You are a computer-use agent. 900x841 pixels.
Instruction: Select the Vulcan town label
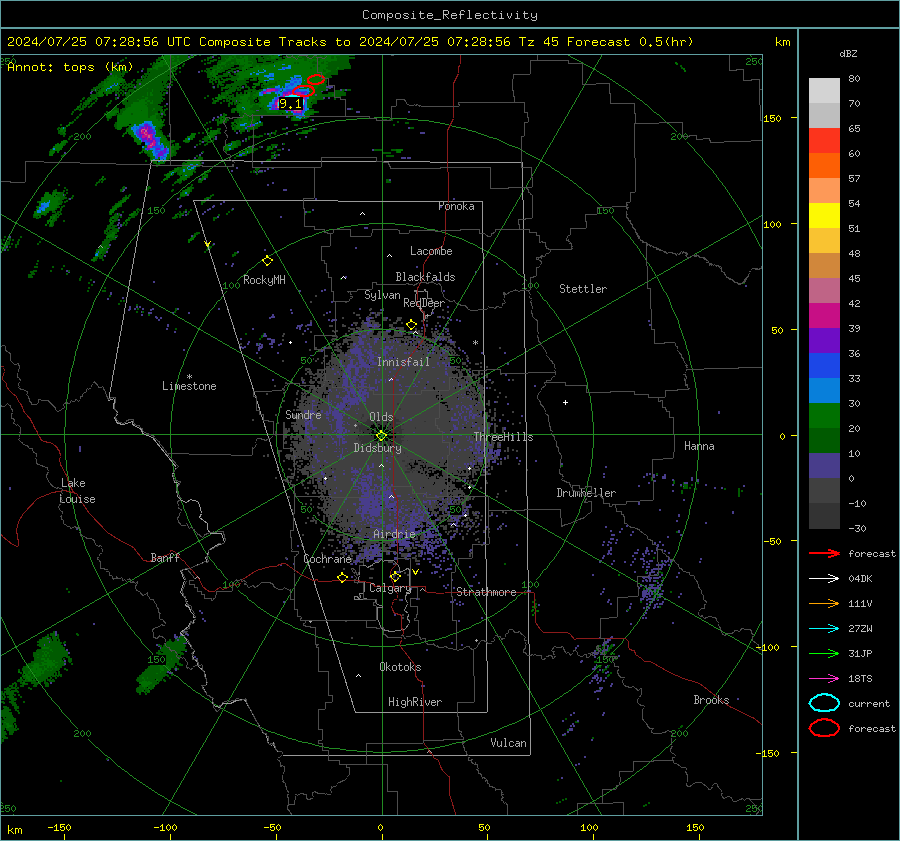coord(509,743)
